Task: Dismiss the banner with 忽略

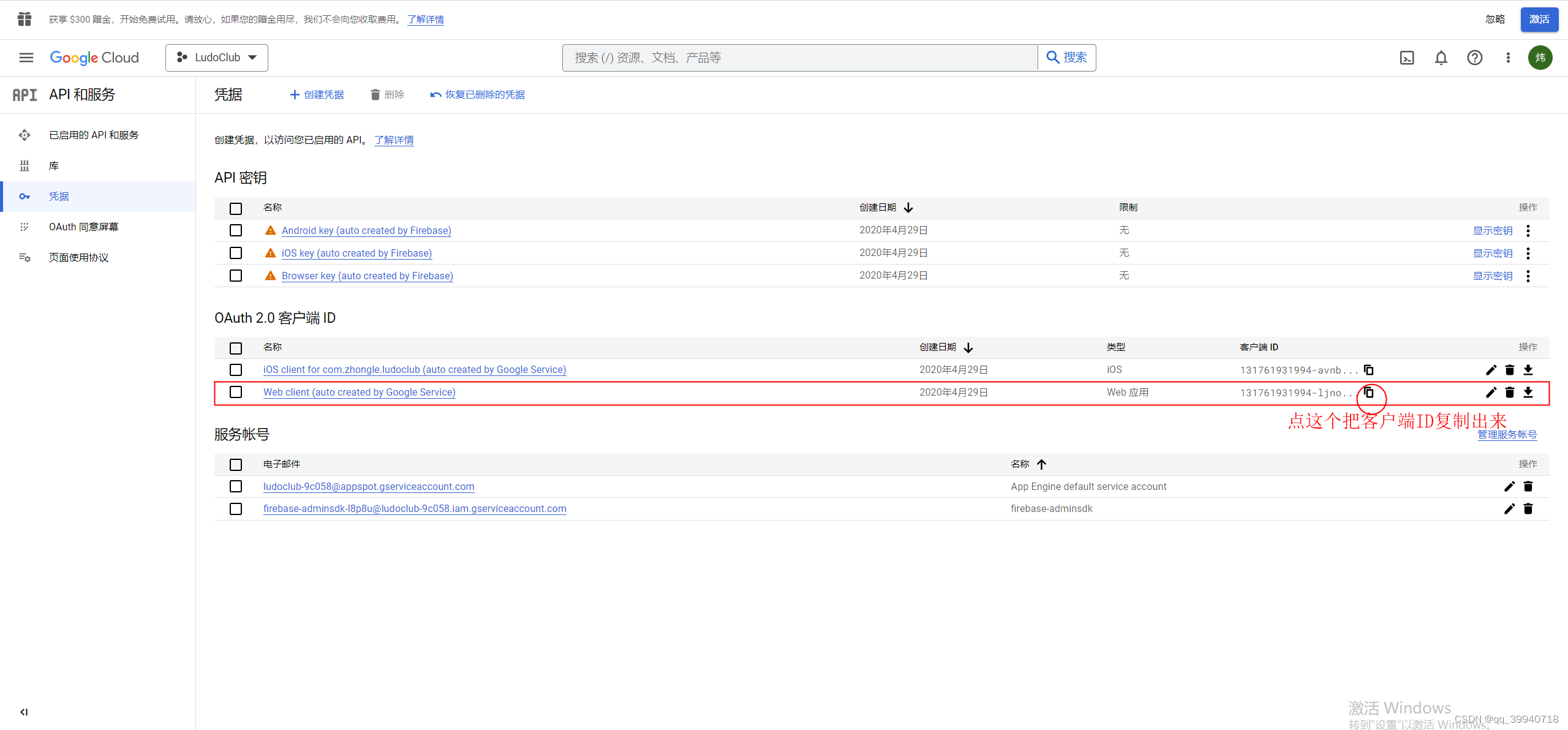Action: point(1495,20)
